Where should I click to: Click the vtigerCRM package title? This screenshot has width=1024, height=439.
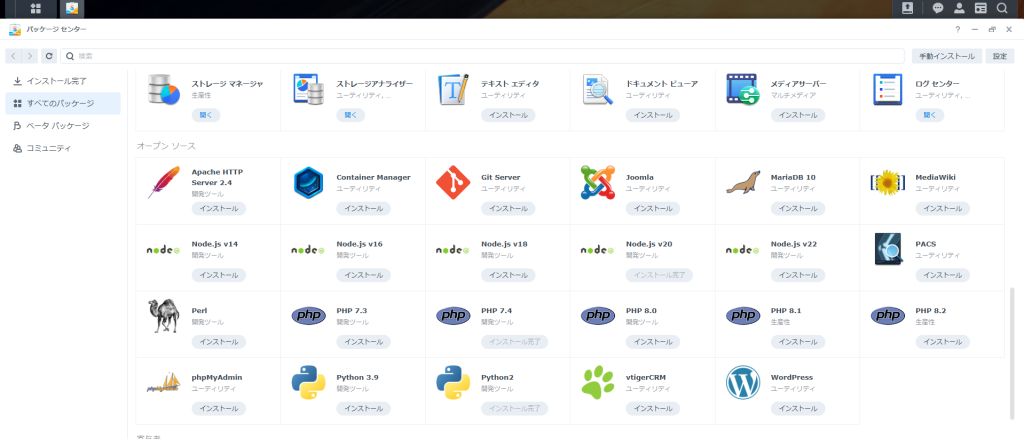pos(645,377)
